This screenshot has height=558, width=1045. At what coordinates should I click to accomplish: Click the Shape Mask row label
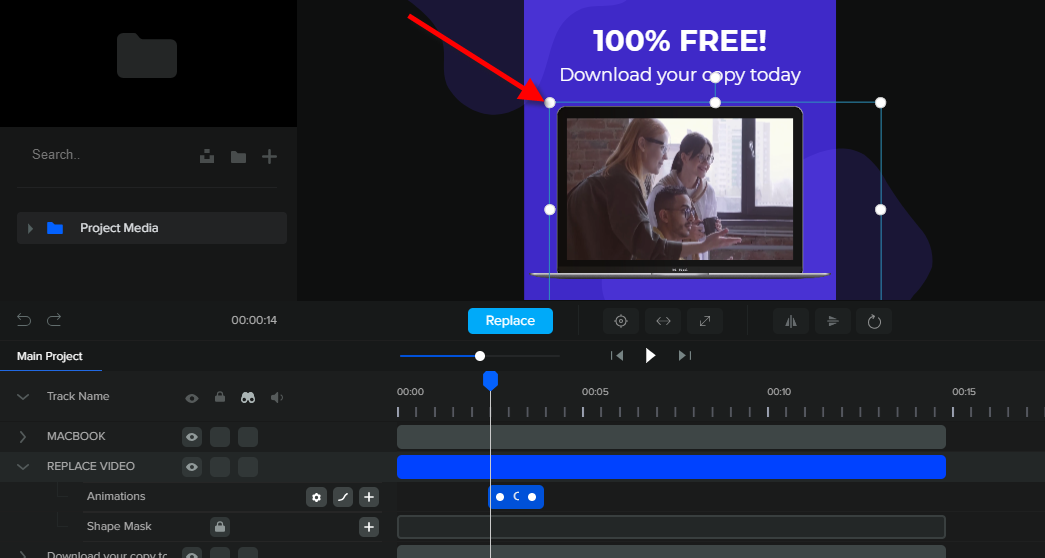coord(119,527)
